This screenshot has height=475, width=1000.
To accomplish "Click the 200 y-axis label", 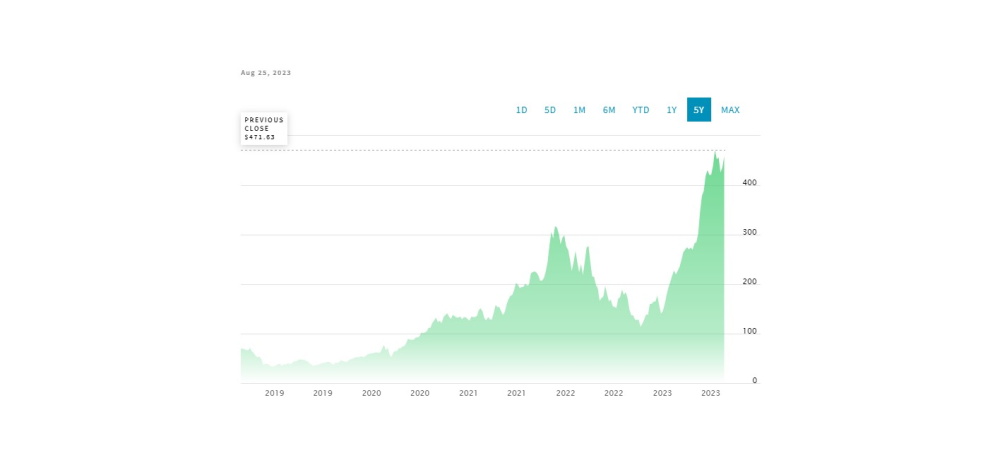I will click(749, 282).
